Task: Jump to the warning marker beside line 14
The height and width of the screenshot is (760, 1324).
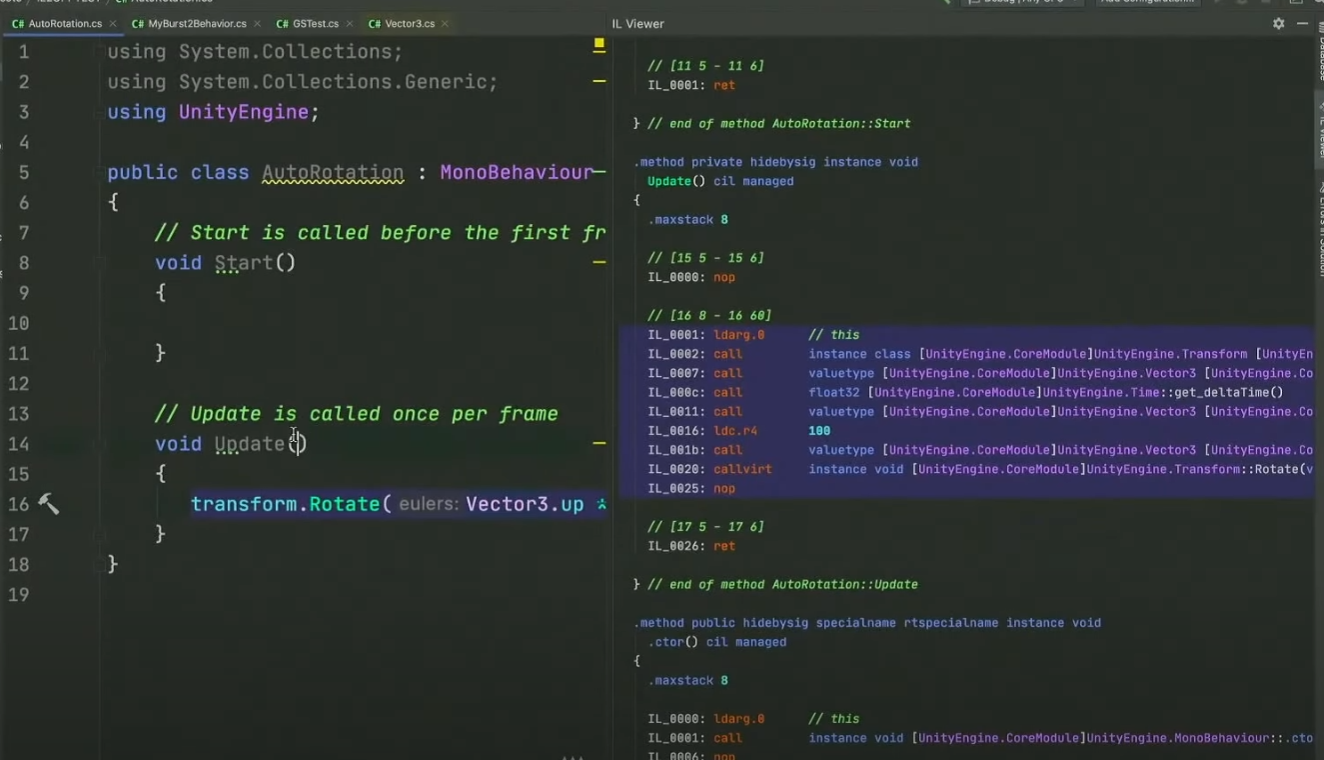Action: [x=599, y=442]
